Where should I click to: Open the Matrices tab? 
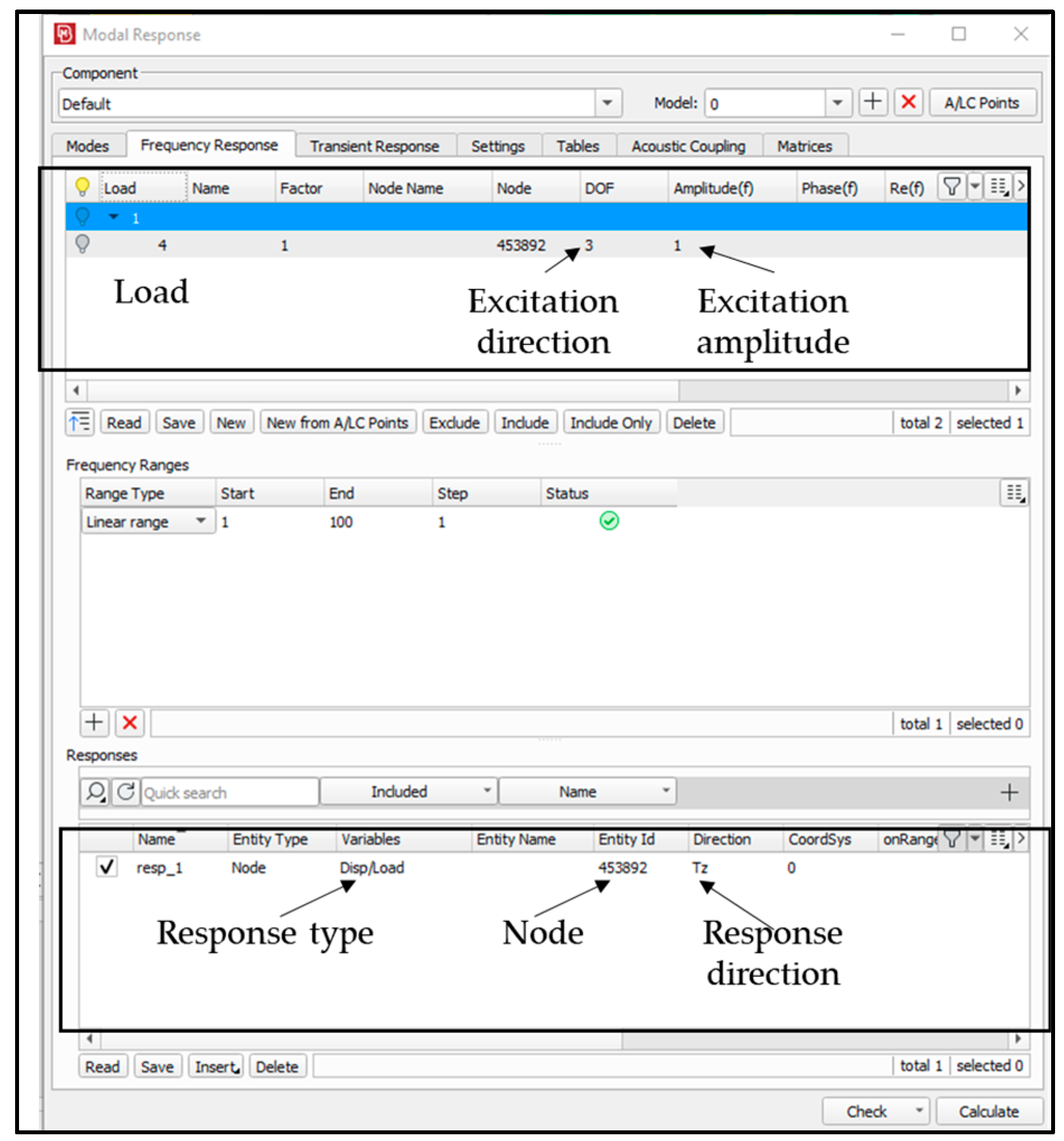point(804,146)
